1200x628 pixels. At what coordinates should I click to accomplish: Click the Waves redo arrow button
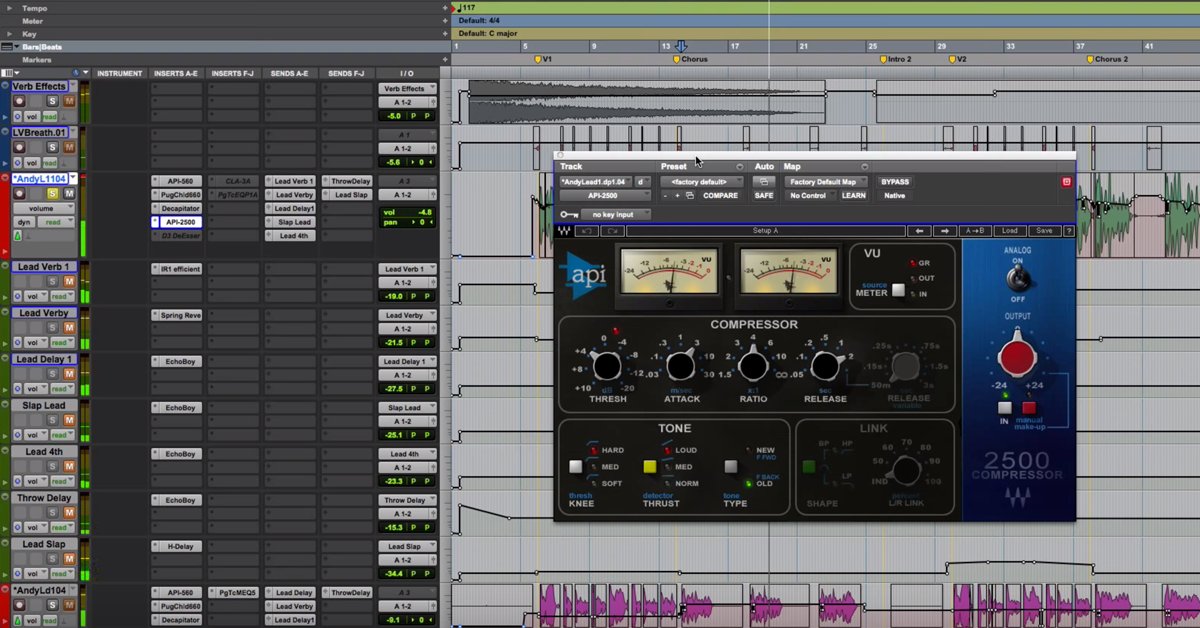pyautogui.click(x=613, y=231)
